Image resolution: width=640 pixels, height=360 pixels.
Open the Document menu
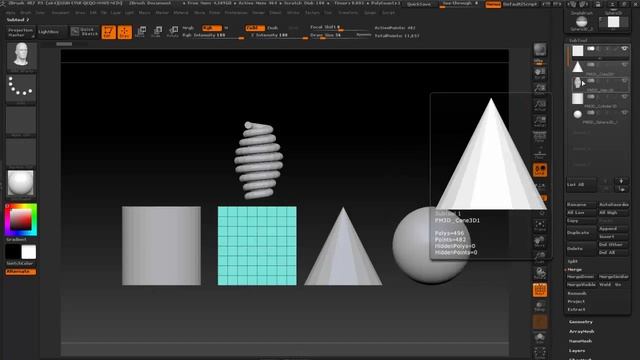pyautogui.click(x=60, y=13)
